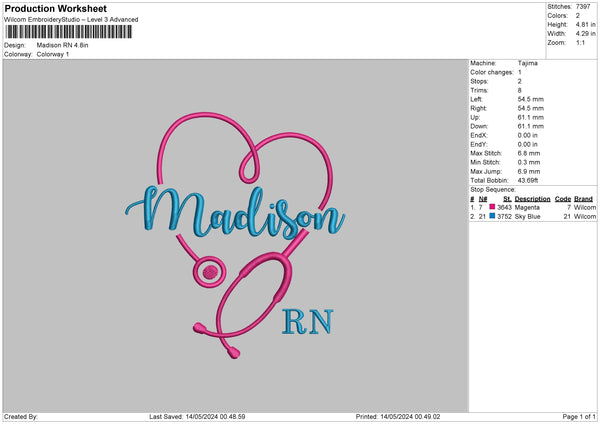Click the Total Bobbin value '43.69ft'

point(528,180)
